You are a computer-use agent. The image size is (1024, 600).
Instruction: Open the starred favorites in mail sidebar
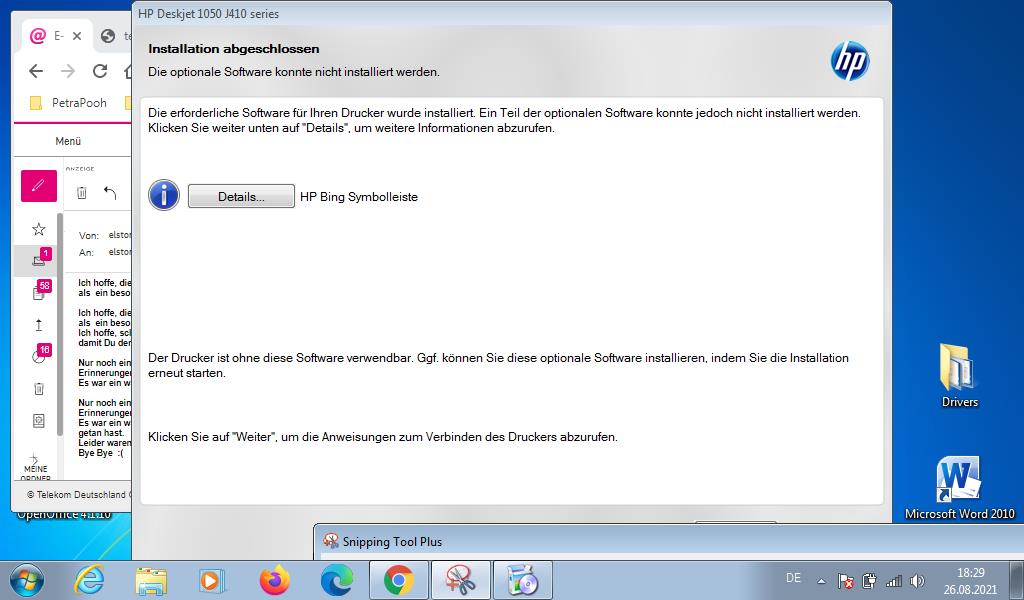pos(39,229)
